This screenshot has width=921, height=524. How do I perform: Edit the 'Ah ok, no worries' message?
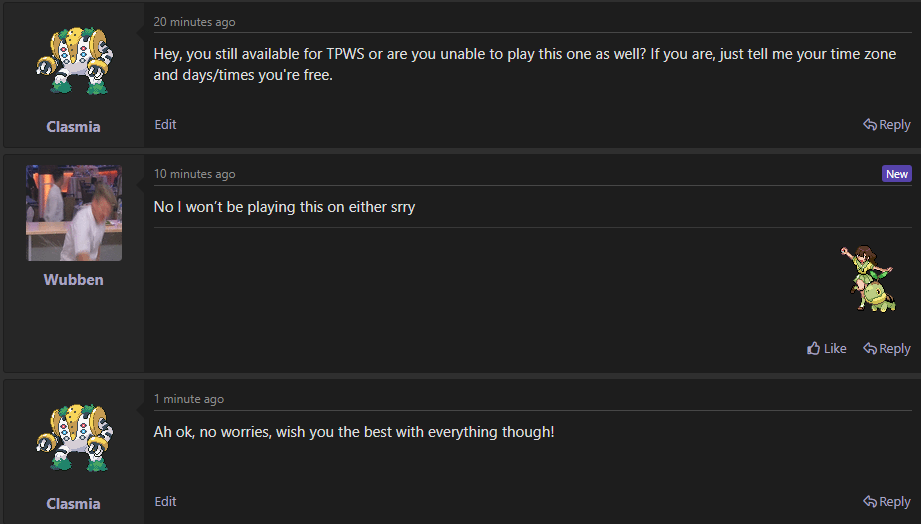coord(165,502)
